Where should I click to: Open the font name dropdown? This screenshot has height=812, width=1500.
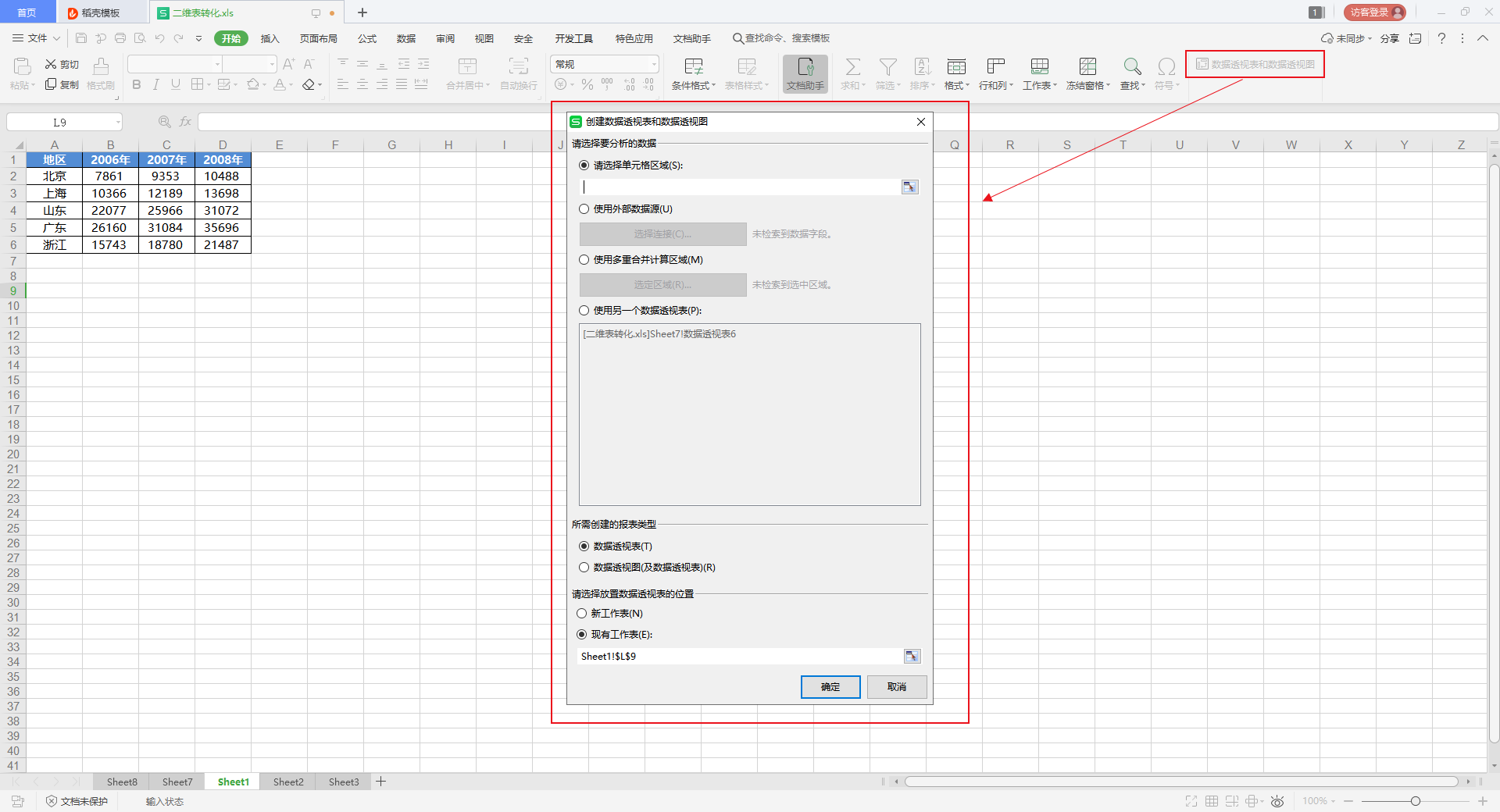[217, 64]
